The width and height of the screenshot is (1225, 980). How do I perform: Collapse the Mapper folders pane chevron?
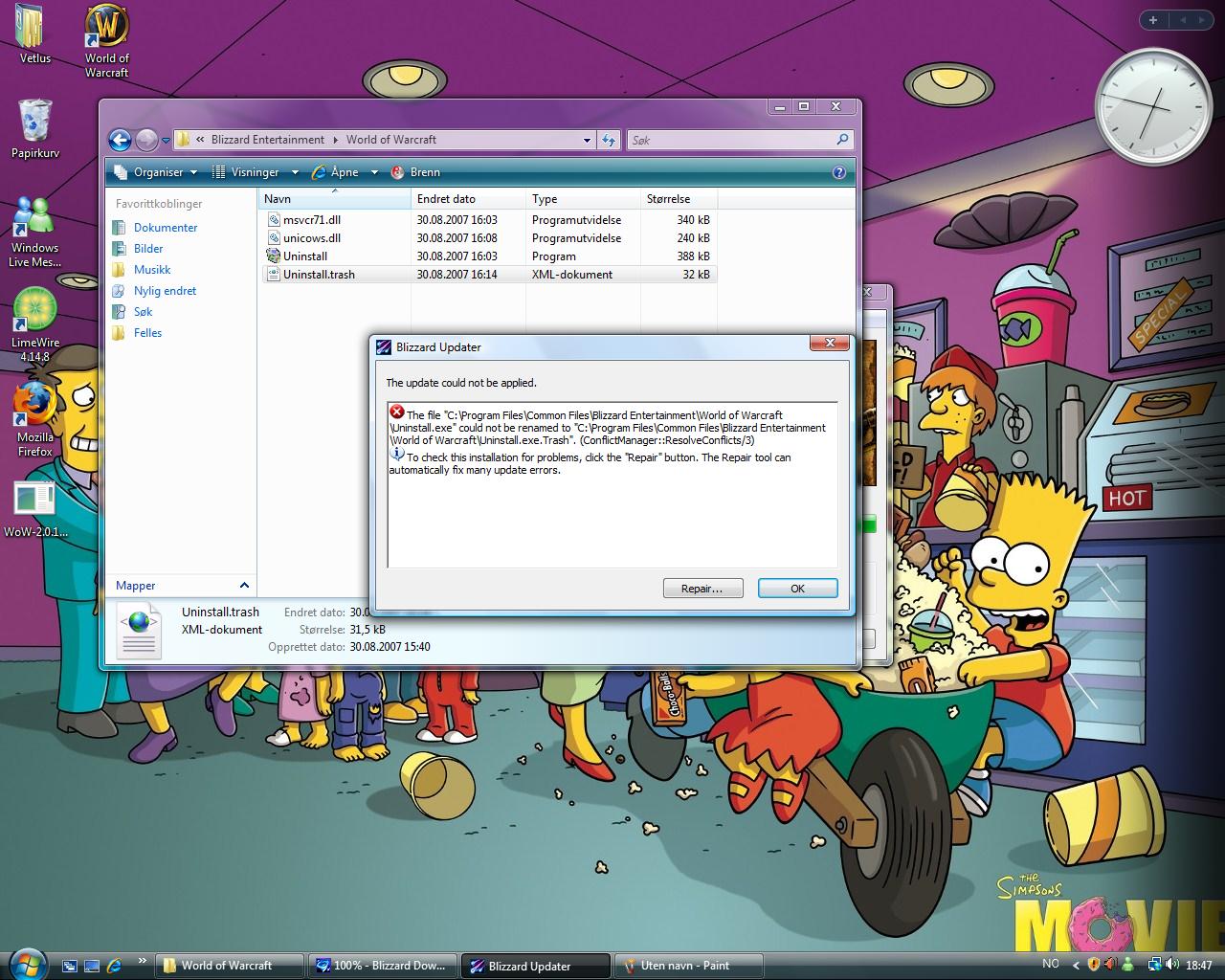244,585
